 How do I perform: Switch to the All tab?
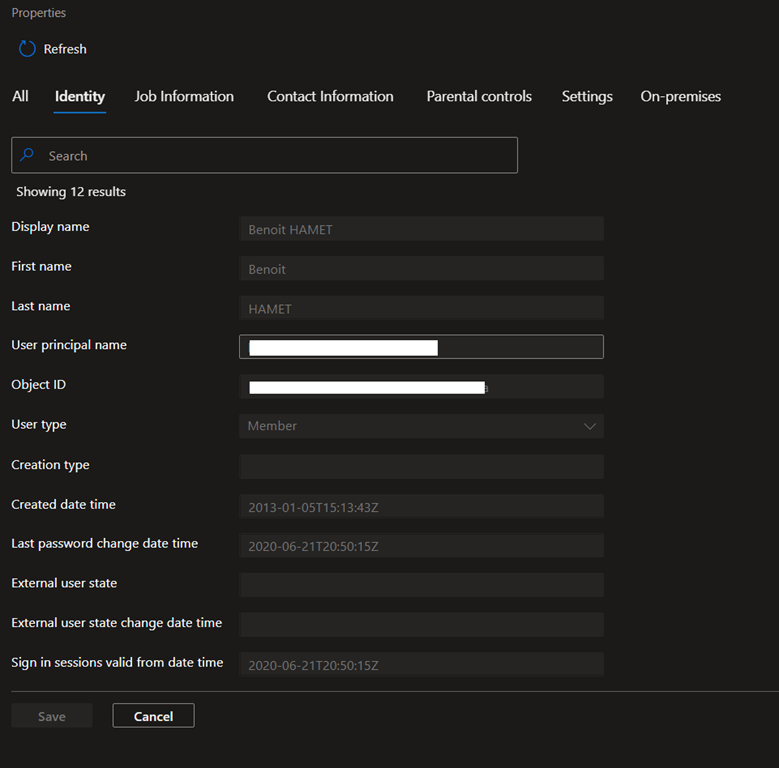pyautogui.click(x=20, y=97)
